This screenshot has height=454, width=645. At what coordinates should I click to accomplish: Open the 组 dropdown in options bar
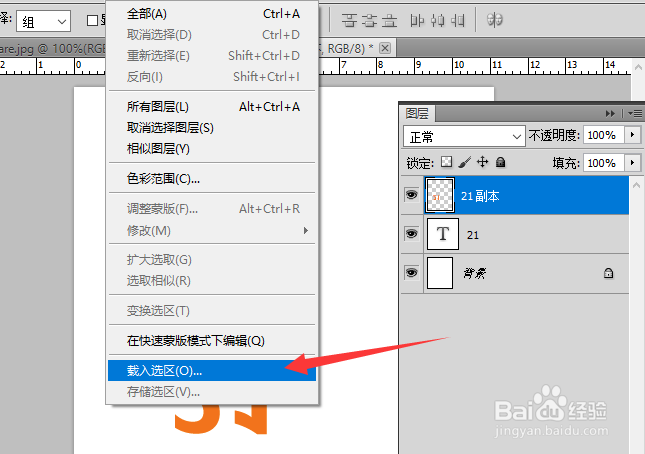pyautogui.click(x=44, y=21)
